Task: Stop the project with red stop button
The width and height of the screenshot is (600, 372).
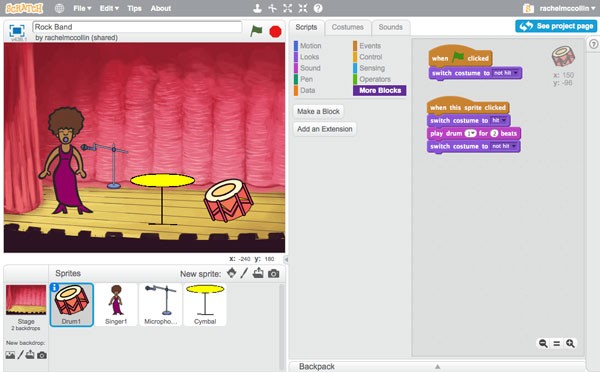Action: (x=275, y=31)
